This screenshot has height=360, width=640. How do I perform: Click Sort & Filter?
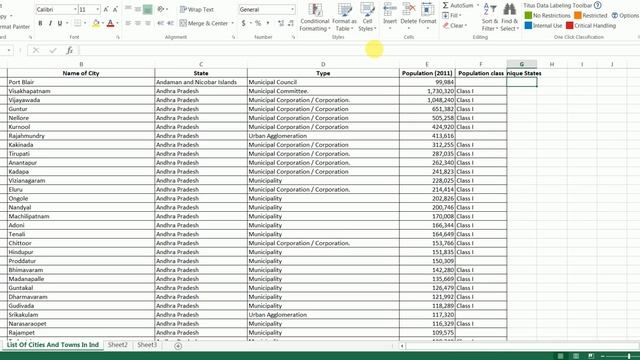click(490, 17)
